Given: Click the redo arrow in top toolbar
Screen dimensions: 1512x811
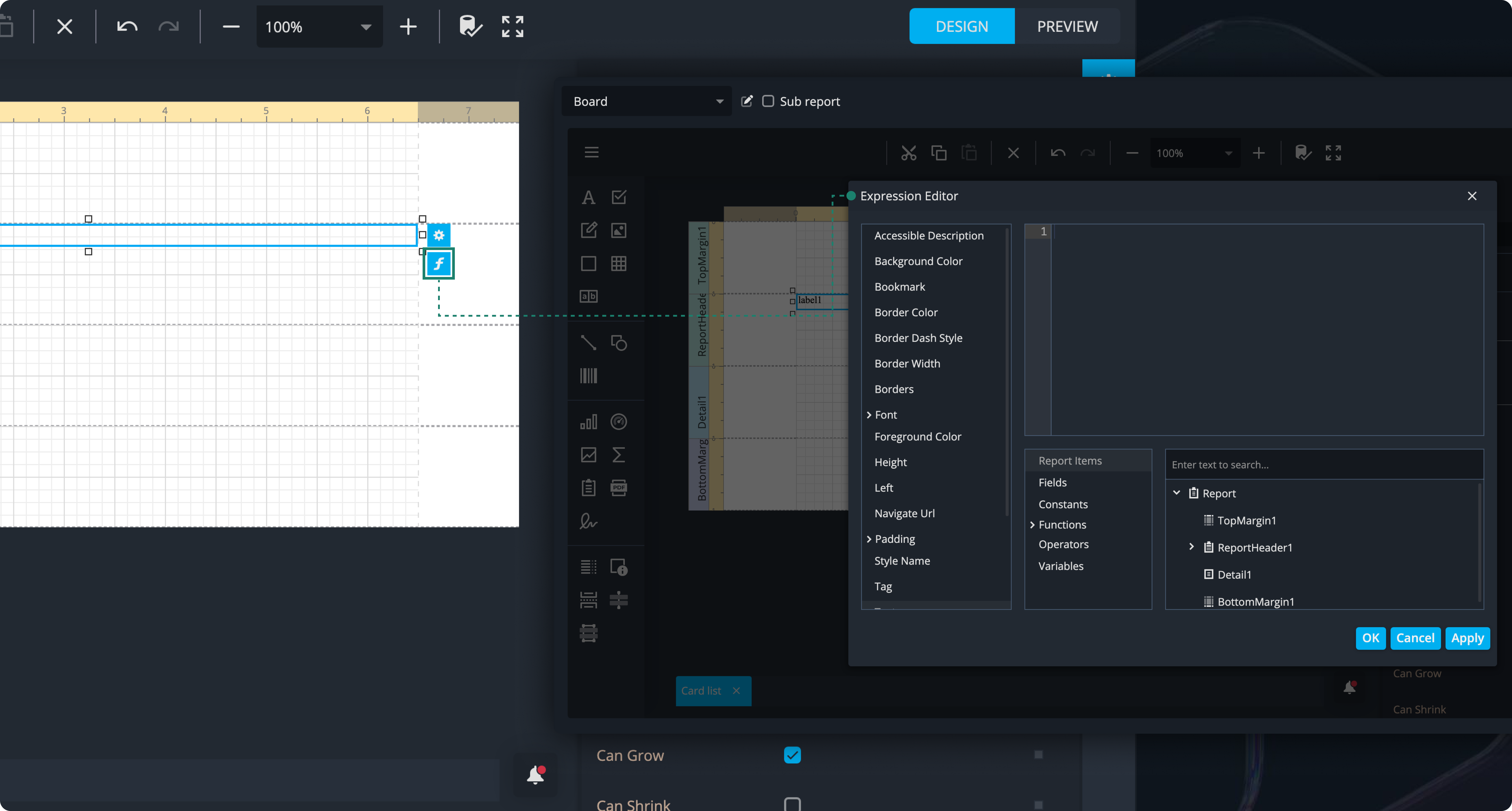Looking at the screenshot, I should [x=168, y=27].
